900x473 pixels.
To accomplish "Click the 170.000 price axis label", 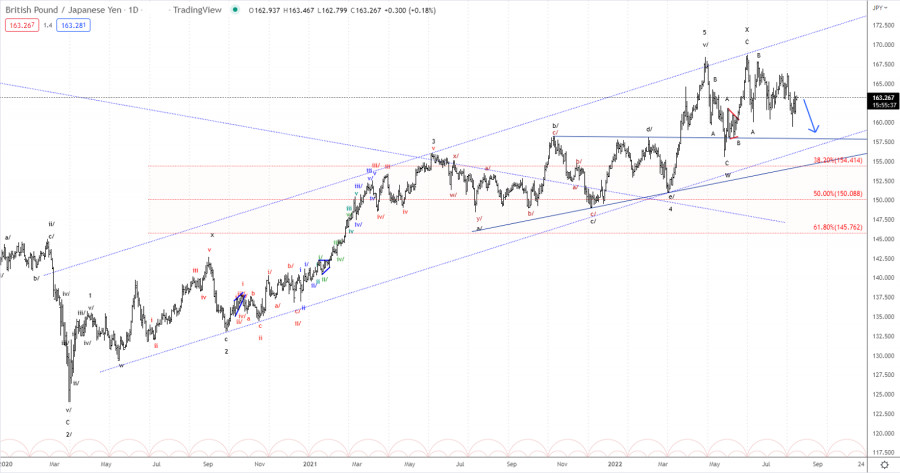I will click(x=883, y=45).
